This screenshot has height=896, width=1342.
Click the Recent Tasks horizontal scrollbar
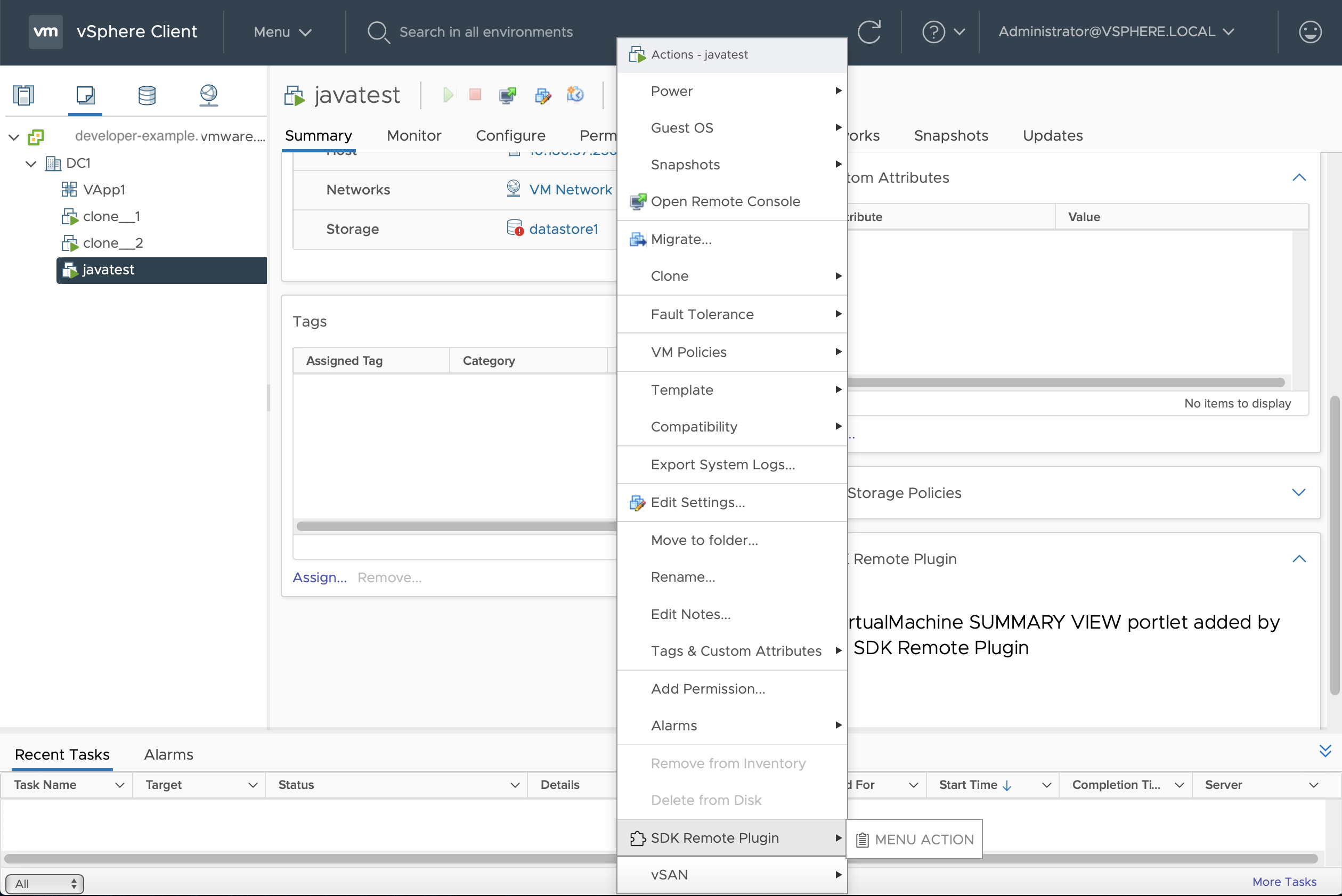coord(661,858)
